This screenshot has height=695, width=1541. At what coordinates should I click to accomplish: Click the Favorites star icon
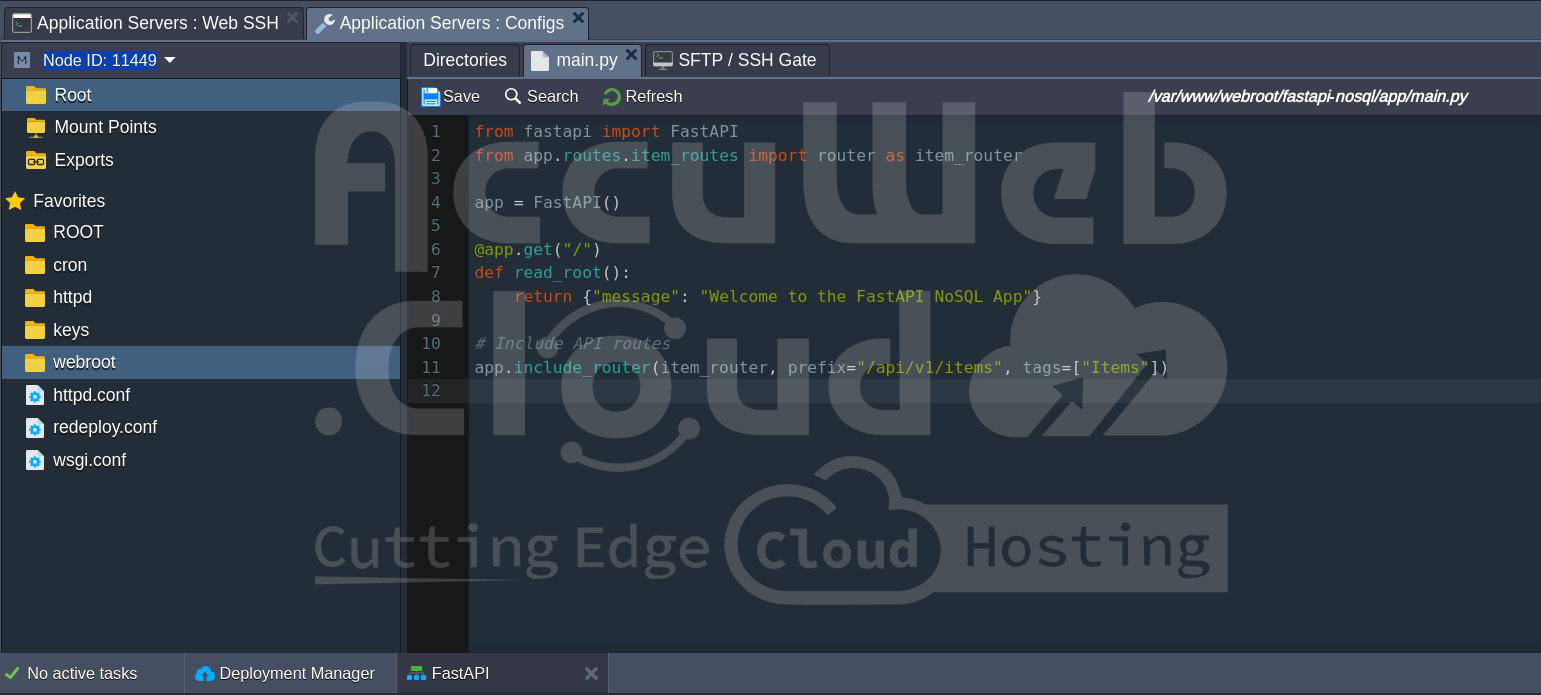(15, 201)
